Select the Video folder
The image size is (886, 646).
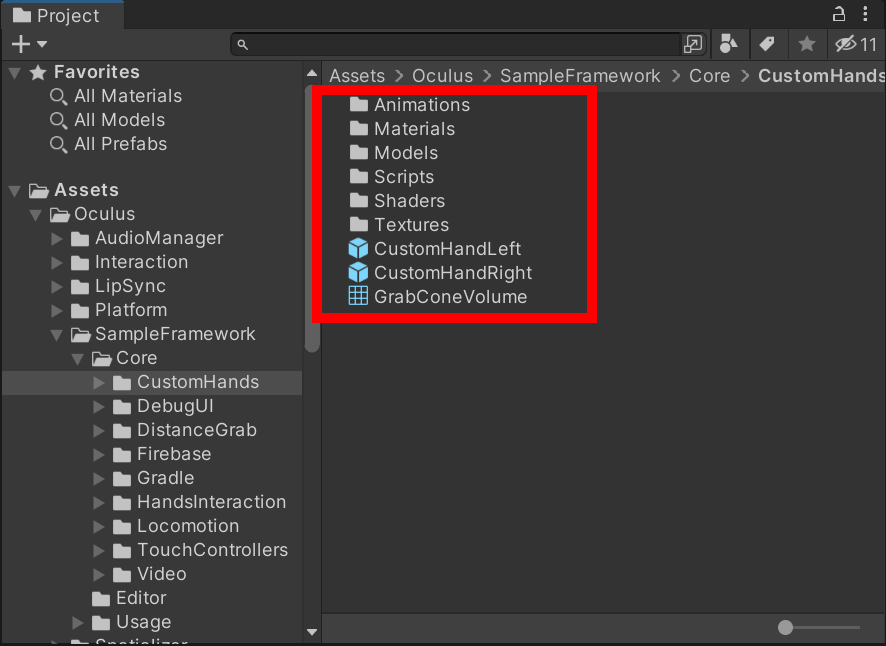pos(150,574)
